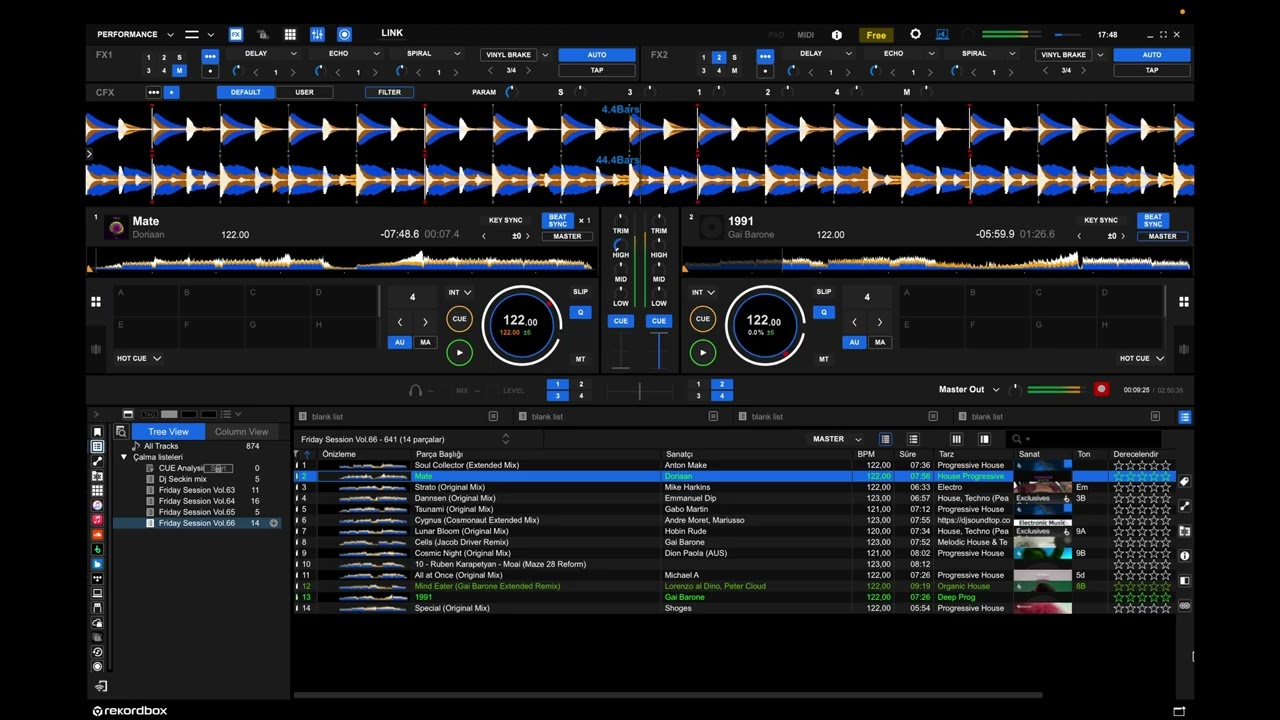
Task: Click Master Out record button
Action: 1101,389
